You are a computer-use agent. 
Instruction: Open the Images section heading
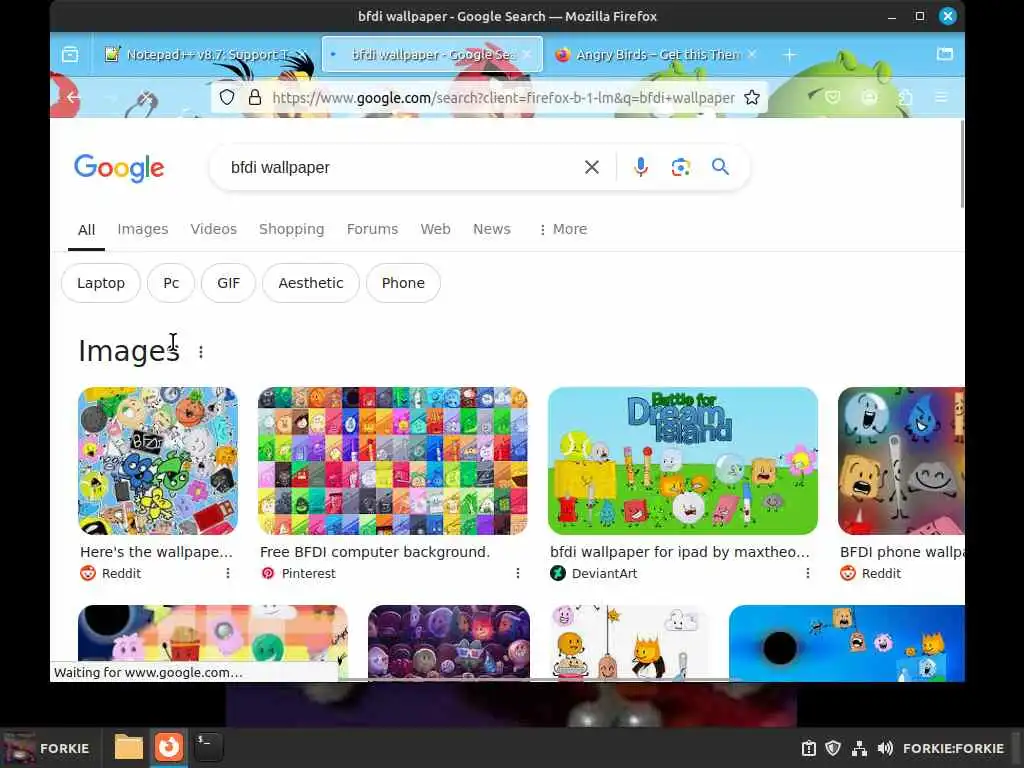point(129,351)
